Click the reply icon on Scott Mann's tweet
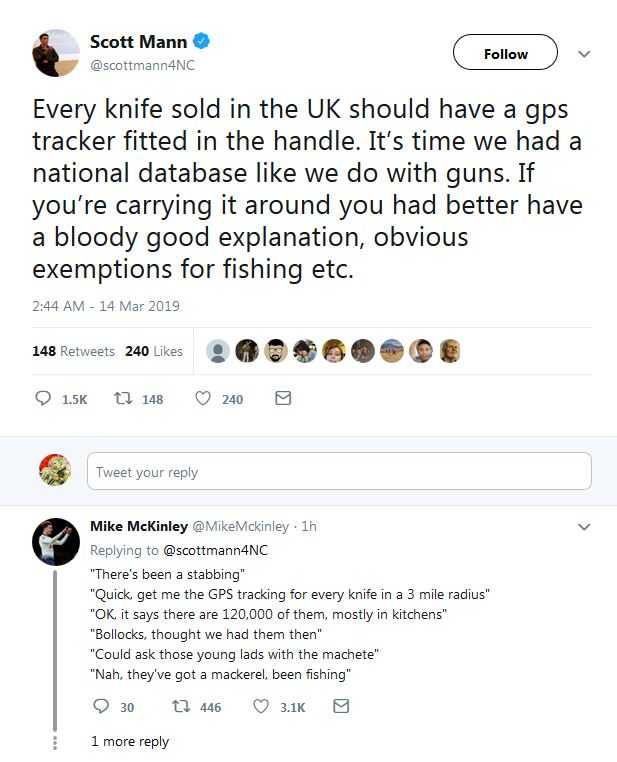This screenshot has height=762, width=617. click(x=43, y=399)
